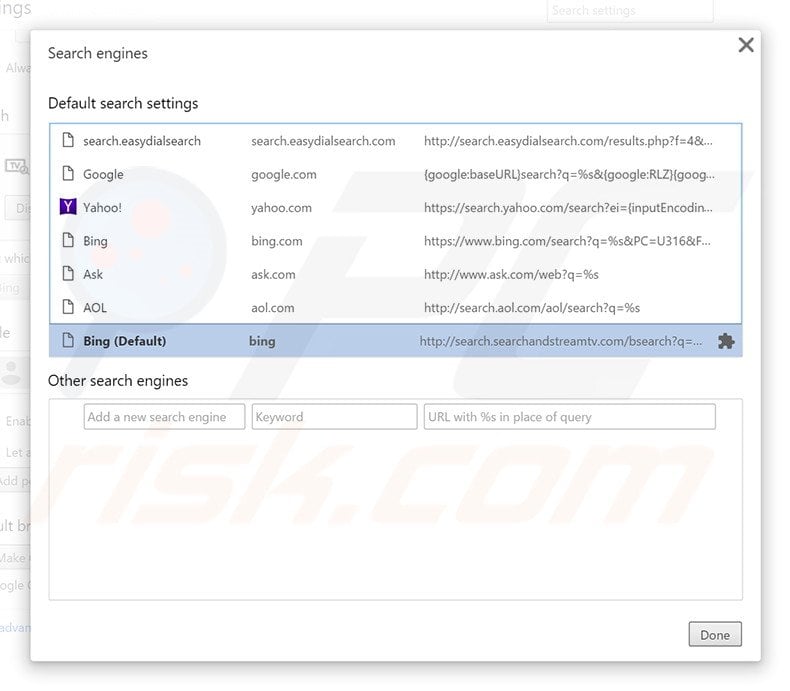Click the easydialsearch results.php URL
Viewport: 790px width, 691px height.
click(568, 141)
